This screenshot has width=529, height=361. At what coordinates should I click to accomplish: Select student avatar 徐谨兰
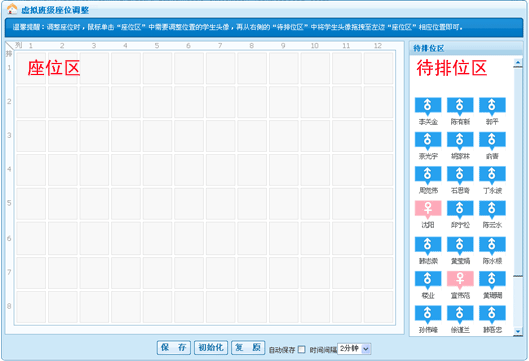click(x=460, y=314)
